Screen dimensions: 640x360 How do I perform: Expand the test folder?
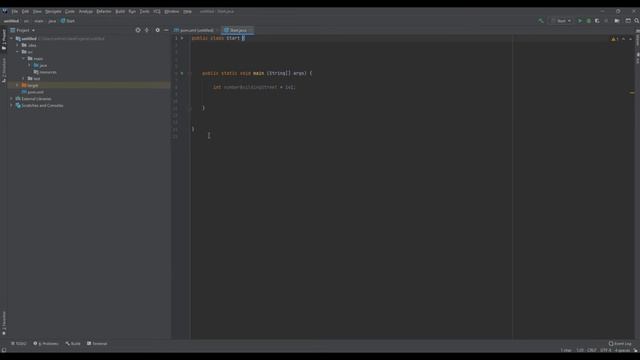[x=23, y=78]
